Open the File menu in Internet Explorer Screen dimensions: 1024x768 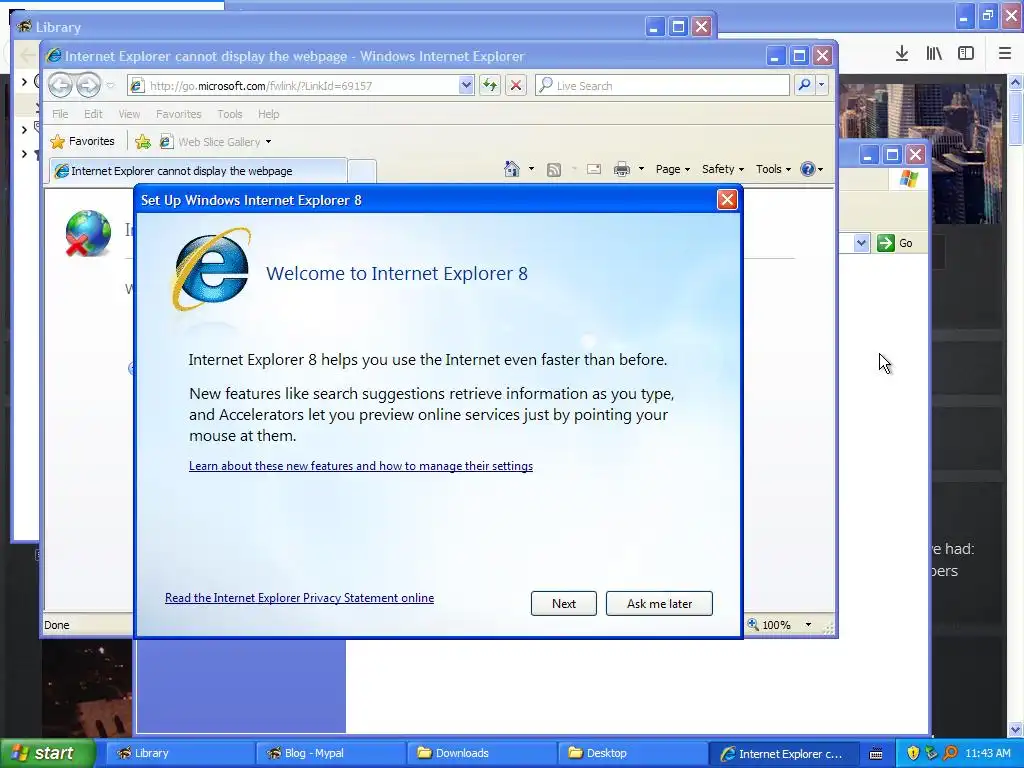point(60,114)
